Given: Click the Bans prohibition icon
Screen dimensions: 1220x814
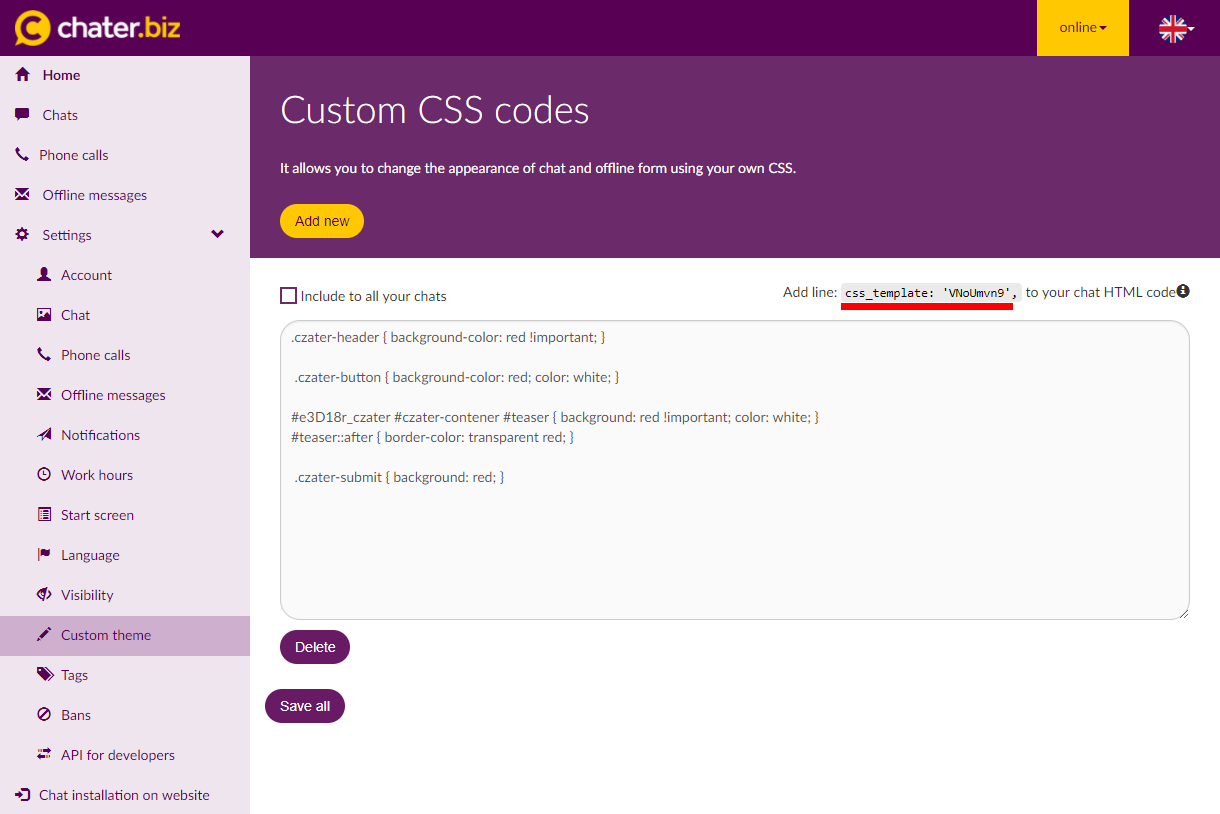Looking at the screenshot, I should [x=44, y=715].
